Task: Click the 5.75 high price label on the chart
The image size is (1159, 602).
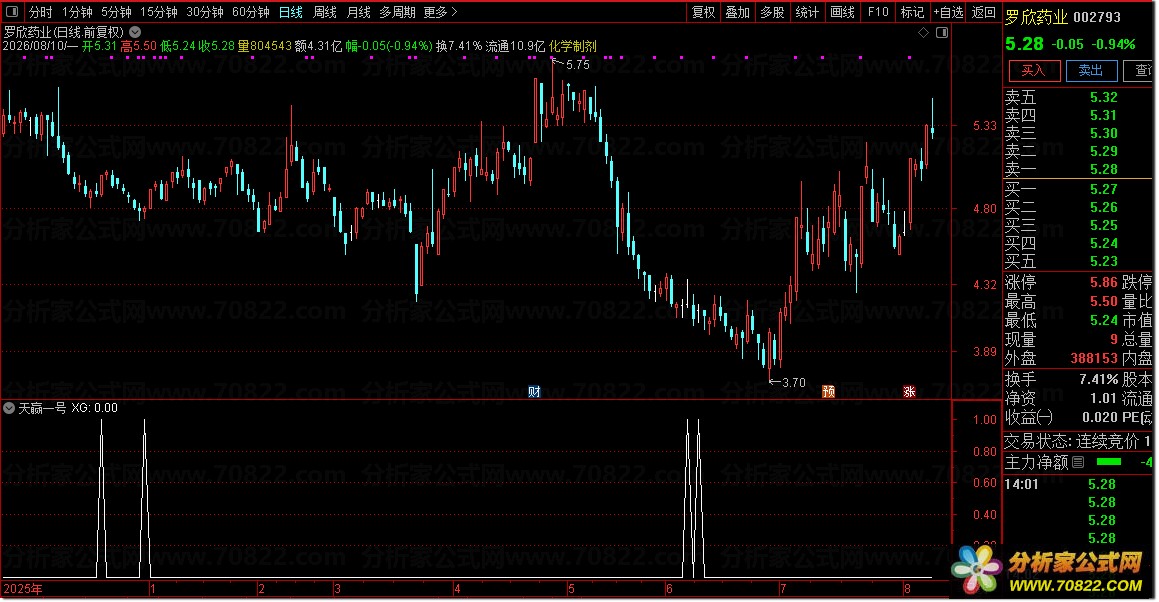Action: [578, 65]
